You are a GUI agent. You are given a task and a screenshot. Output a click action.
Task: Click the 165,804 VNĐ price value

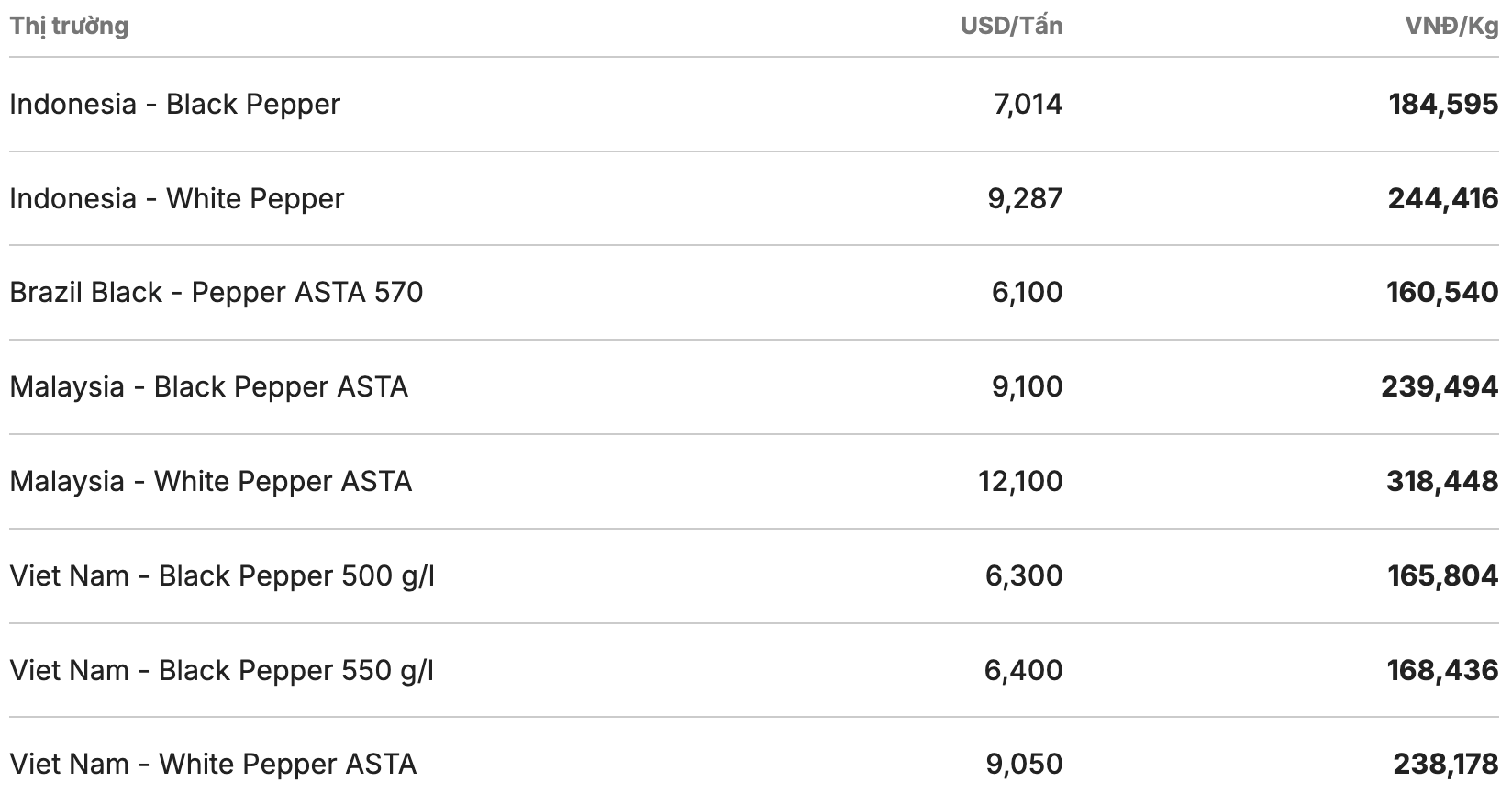pyautogui.click(x=1442, y=576)
